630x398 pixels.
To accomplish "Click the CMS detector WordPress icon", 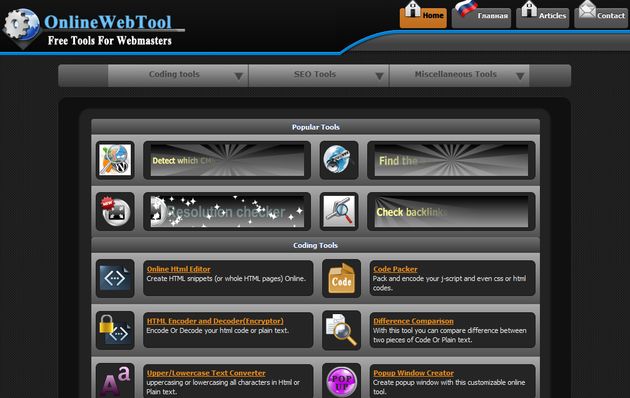I will pos(115,160).
